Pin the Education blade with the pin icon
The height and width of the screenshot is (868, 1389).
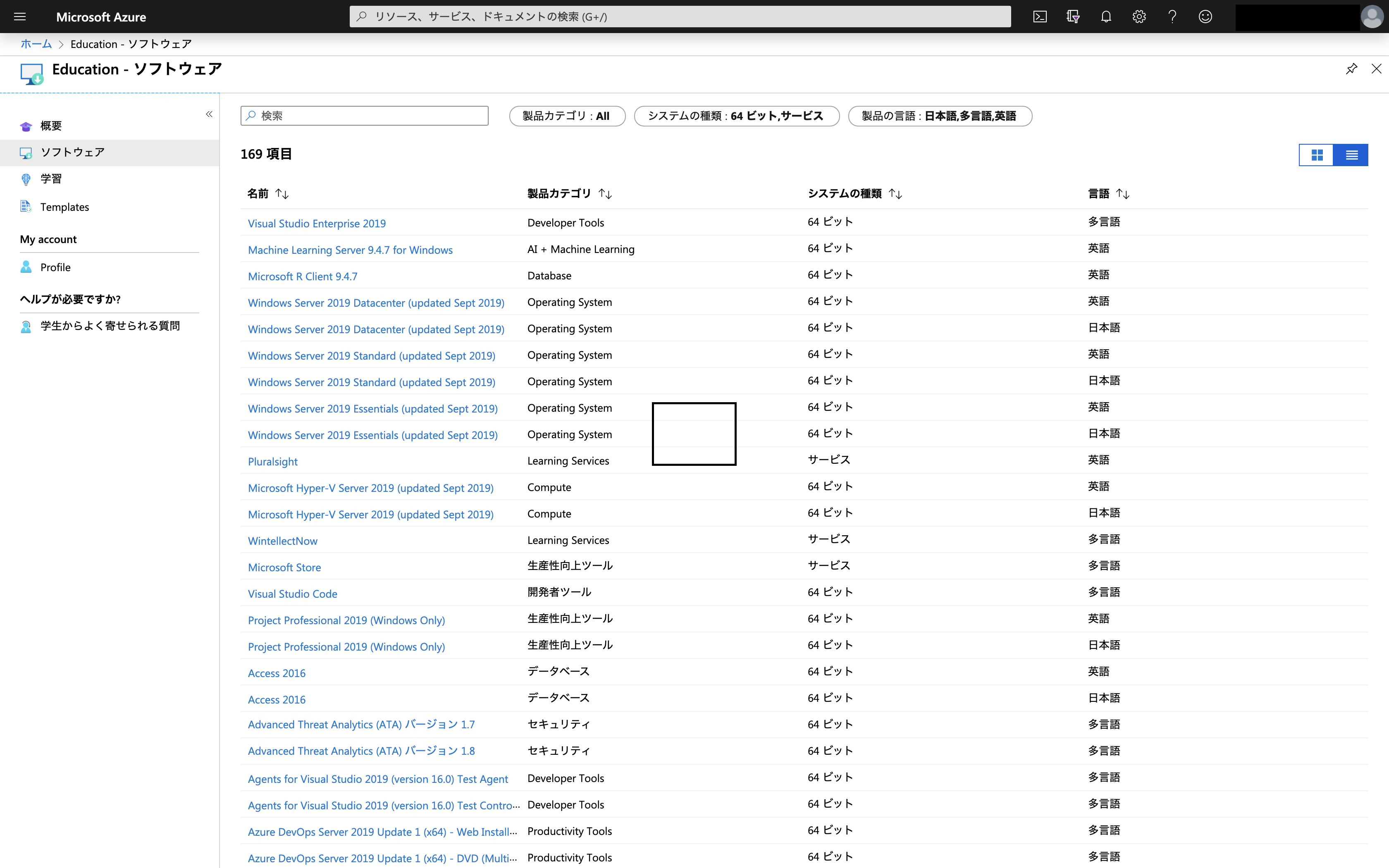click(1352, 69)
